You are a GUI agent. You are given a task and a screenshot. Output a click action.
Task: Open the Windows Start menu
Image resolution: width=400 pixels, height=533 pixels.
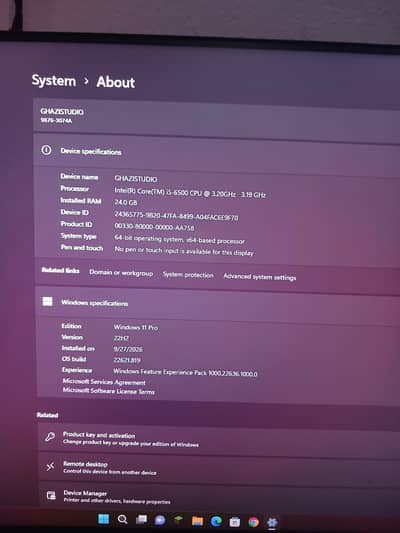coord(104,519)
